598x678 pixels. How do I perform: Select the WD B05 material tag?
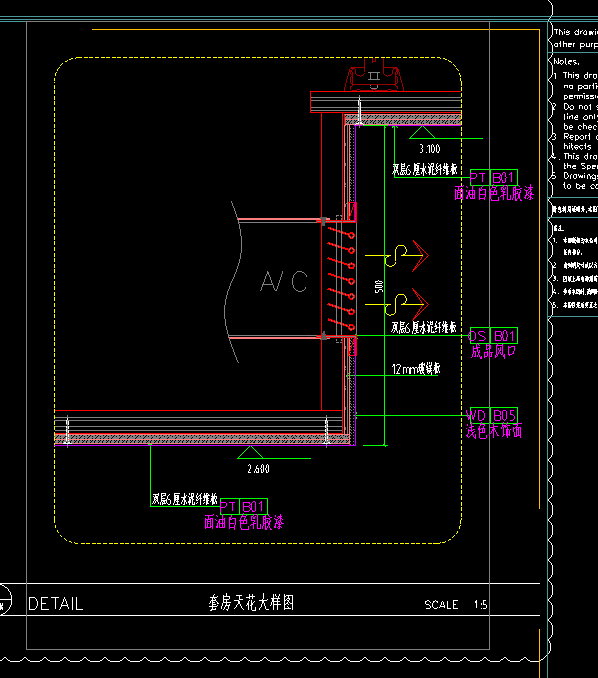(492, 416)
